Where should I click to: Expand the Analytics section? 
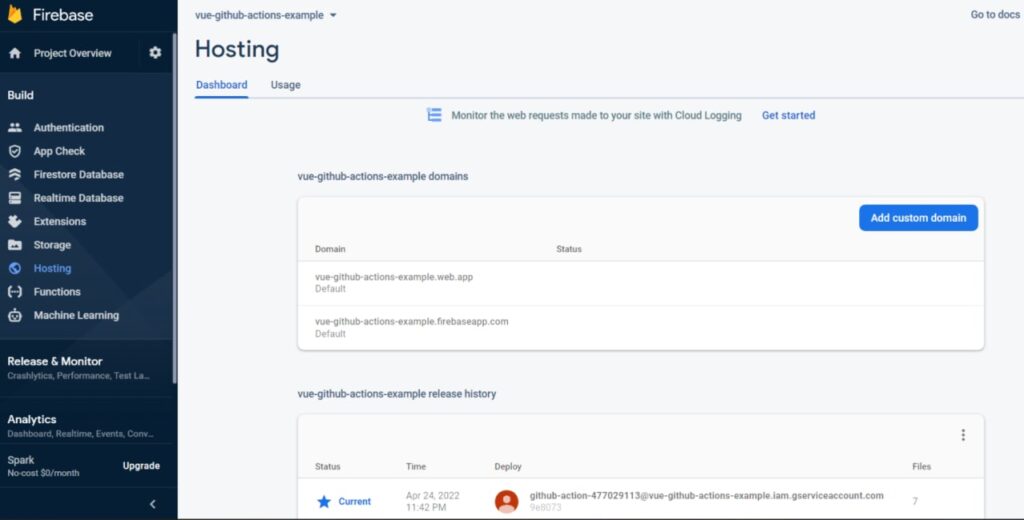tap(32, 420)
